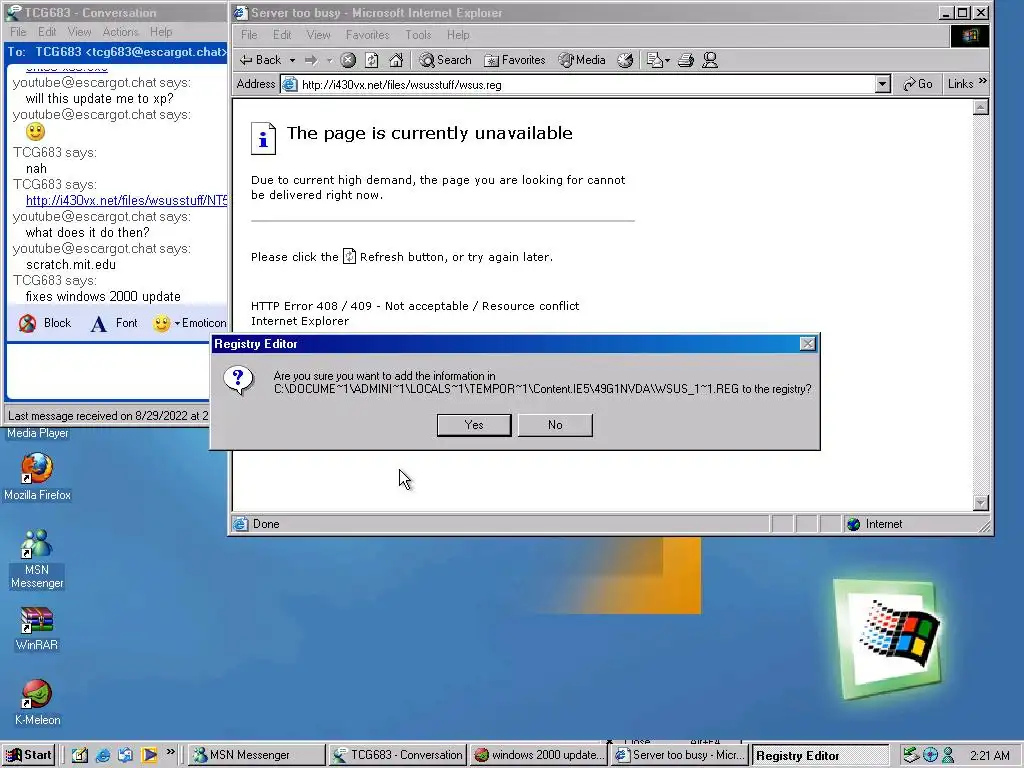Click the Forward arrow in IE toolbar
Viewport: 1024px width, 768px height.
[311, 60]
